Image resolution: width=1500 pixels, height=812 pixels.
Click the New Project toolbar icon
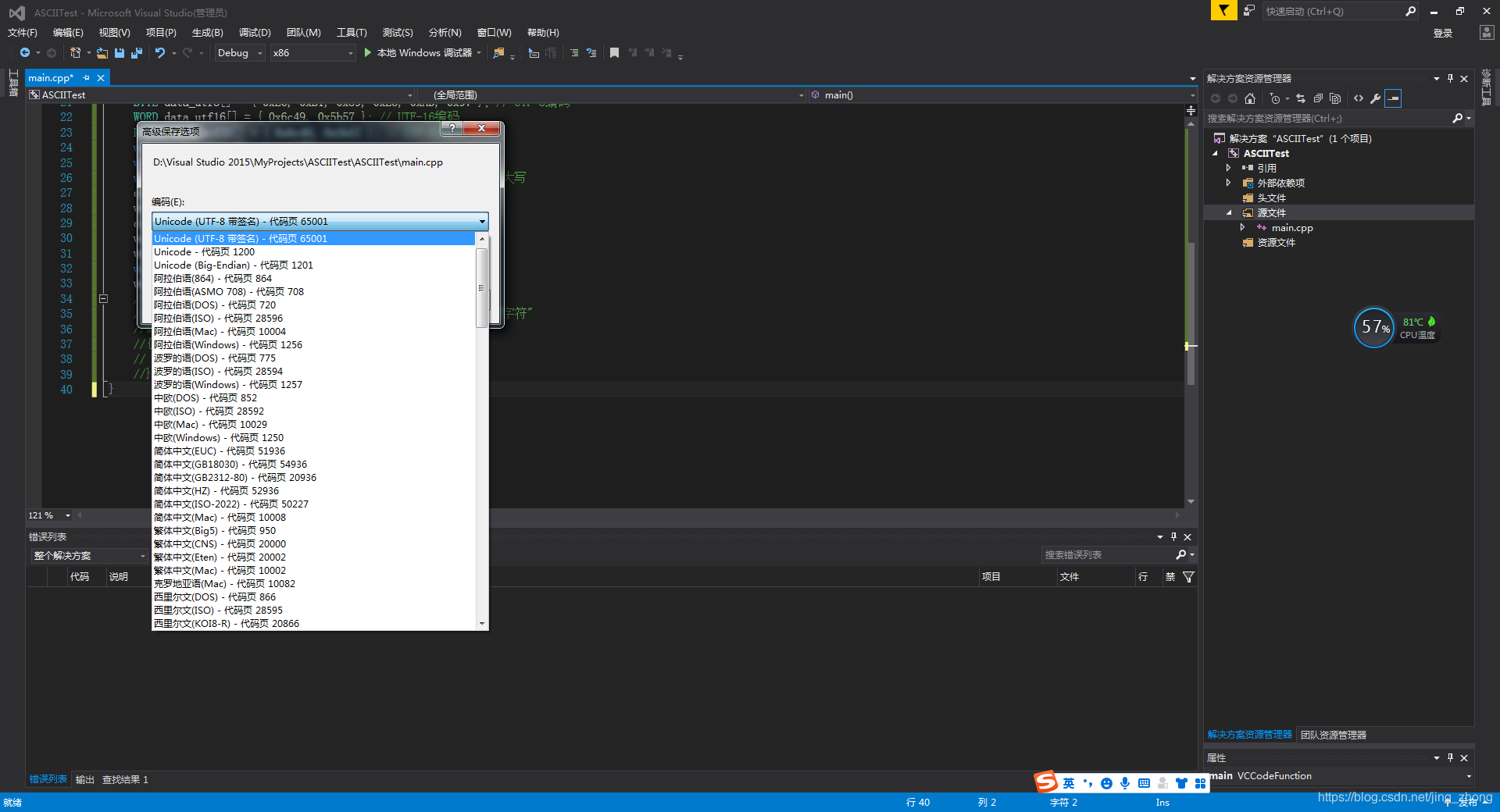pyautogui.click(x=75, y=53)
